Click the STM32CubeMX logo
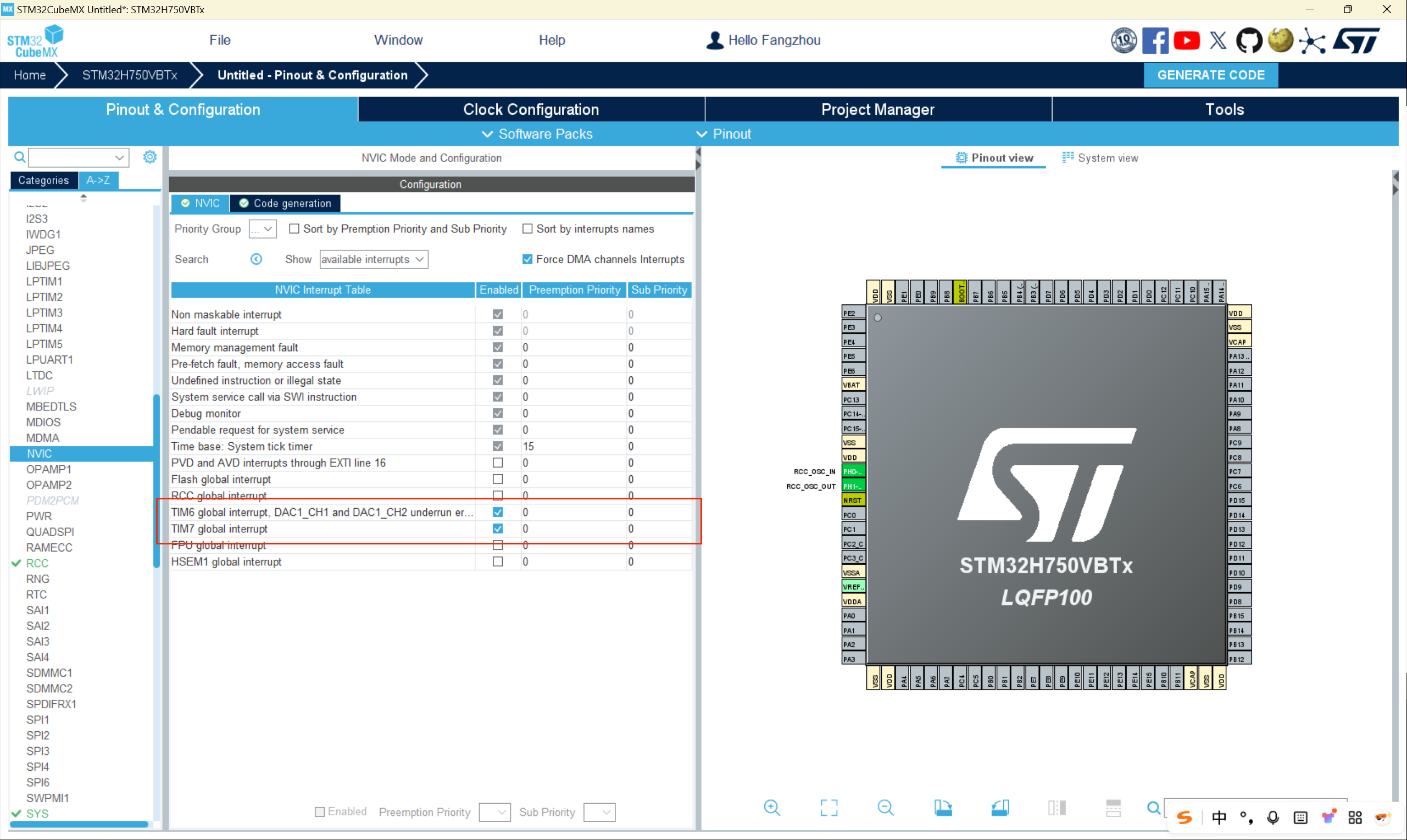 pos(35,41)
